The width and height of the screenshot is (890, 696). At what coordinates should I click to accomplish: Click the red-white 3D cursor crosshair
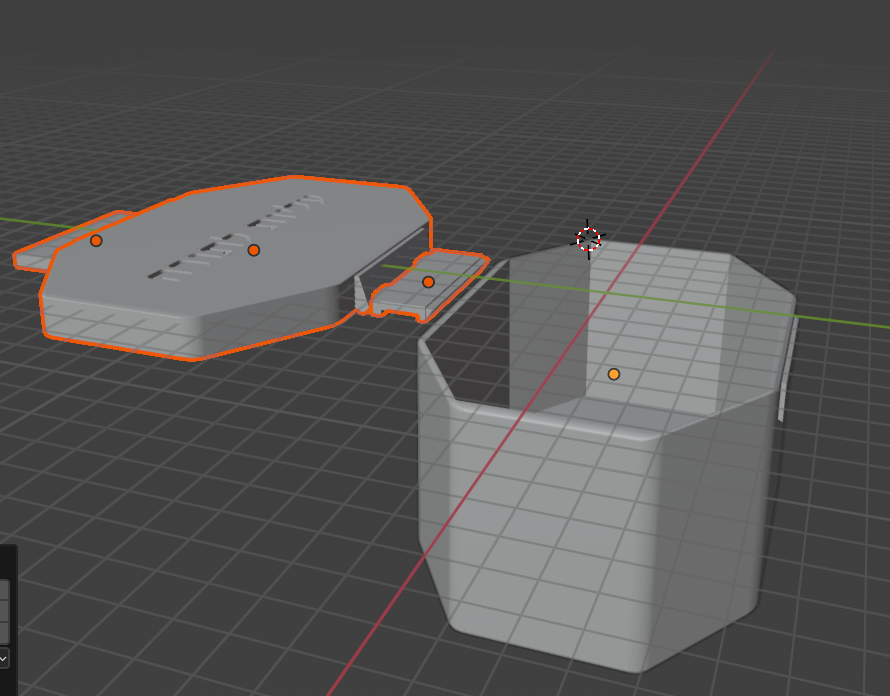coord(588,239)
